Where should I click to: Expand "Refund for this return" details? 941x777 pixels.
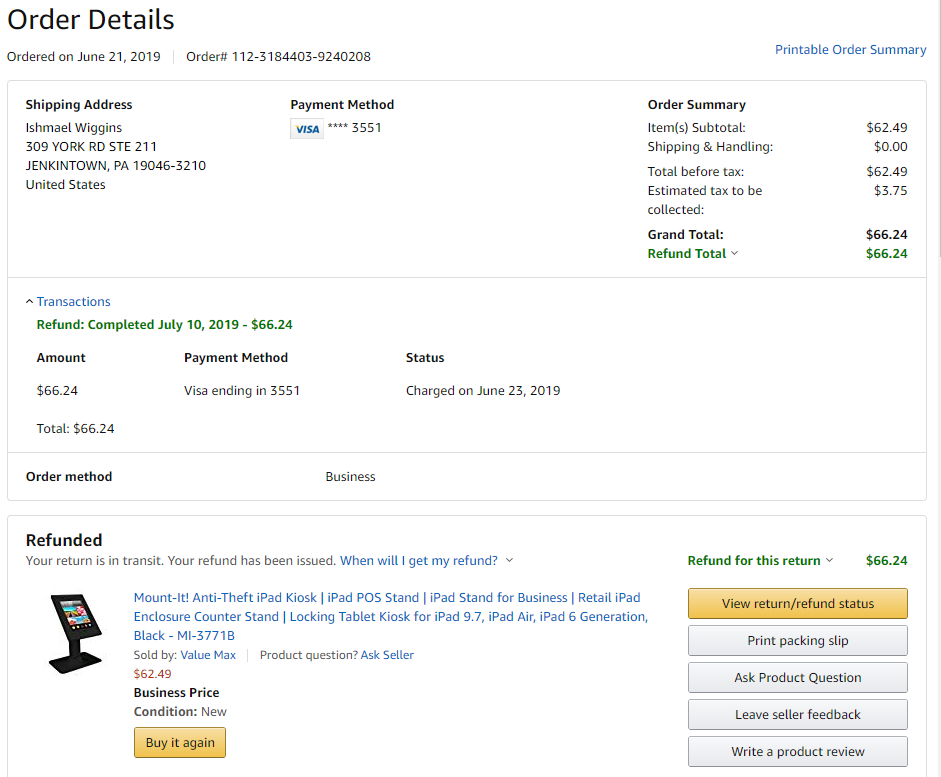point(760,561)
